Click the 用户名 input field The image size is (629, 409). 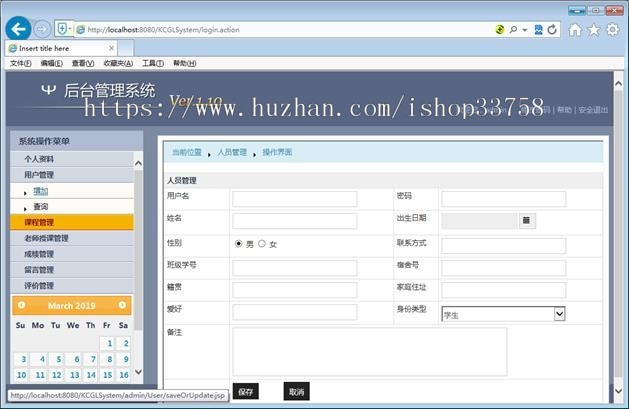coord(294,199)
